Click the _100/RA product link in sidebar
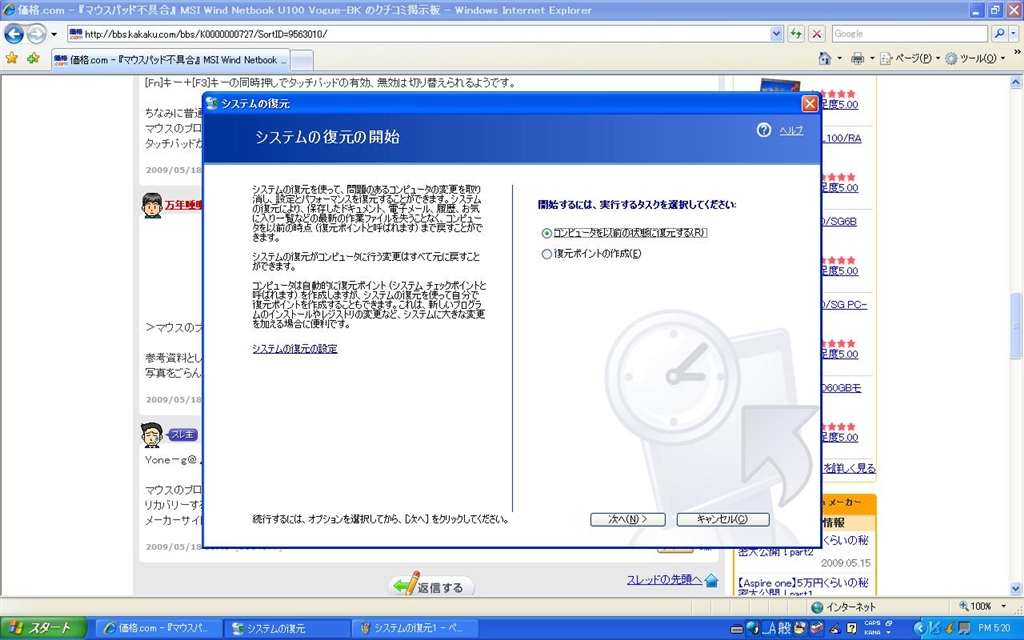This screenshot has height=640, width=1024. tap(841, 138)
